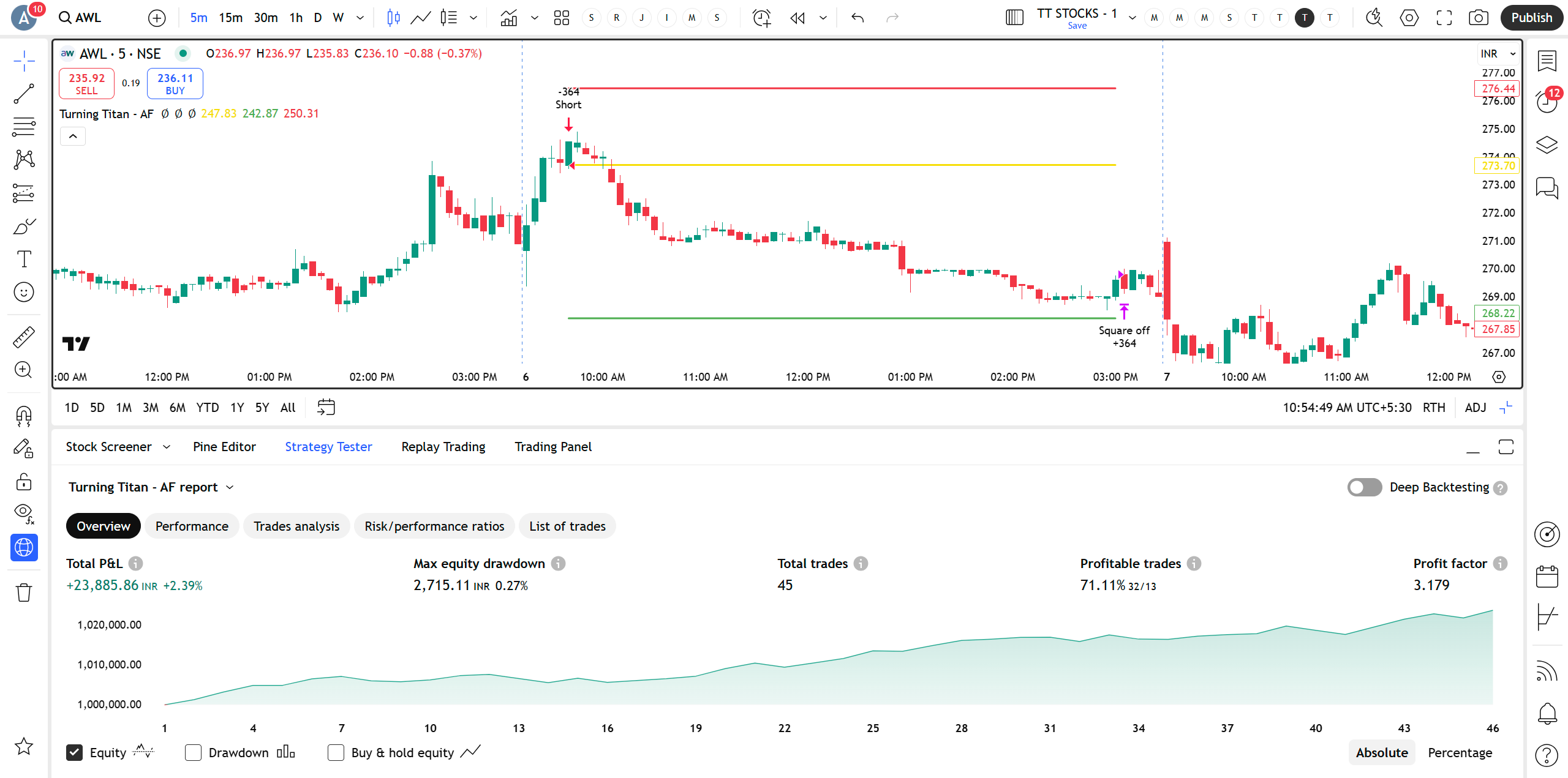
Task: Collapse the indicator legend chevron
Action: click(73, 136)
